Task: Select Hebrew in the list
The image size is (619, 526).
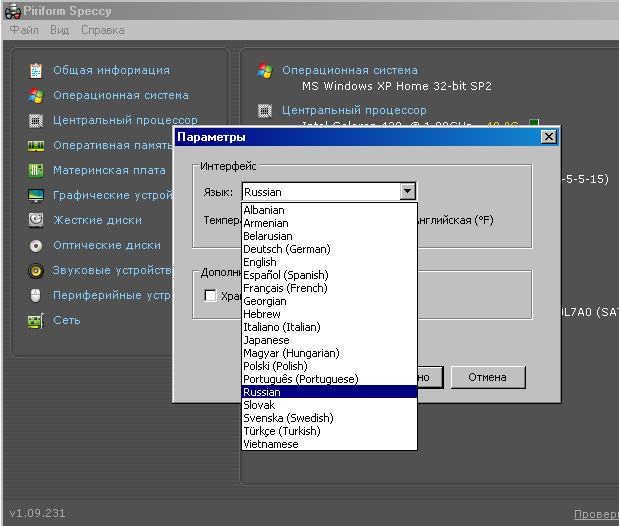Action: pyautogui.click(x=329, y=314)
